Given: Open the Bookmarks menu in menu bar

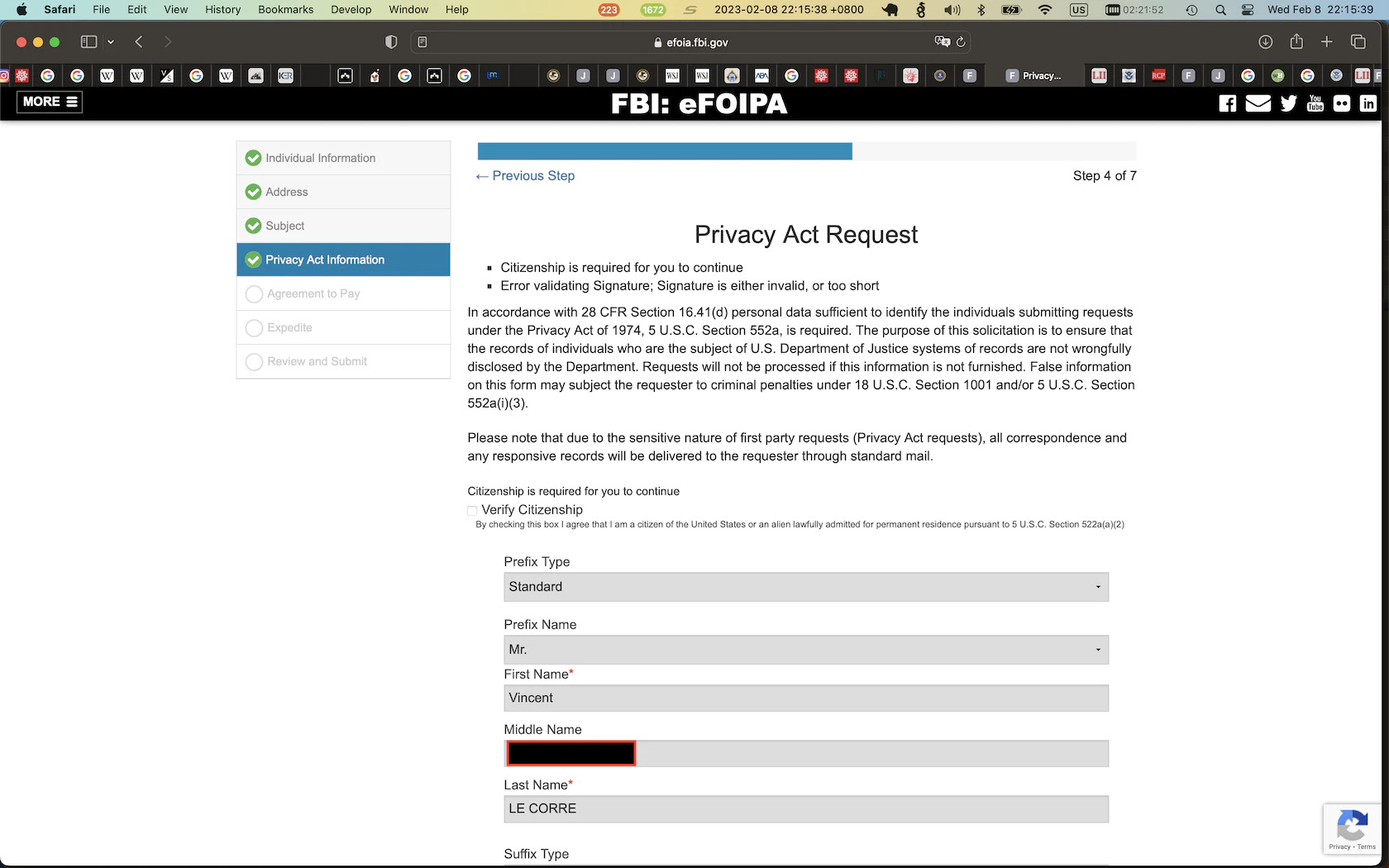Looking at the screenshot, I should 285,9.
